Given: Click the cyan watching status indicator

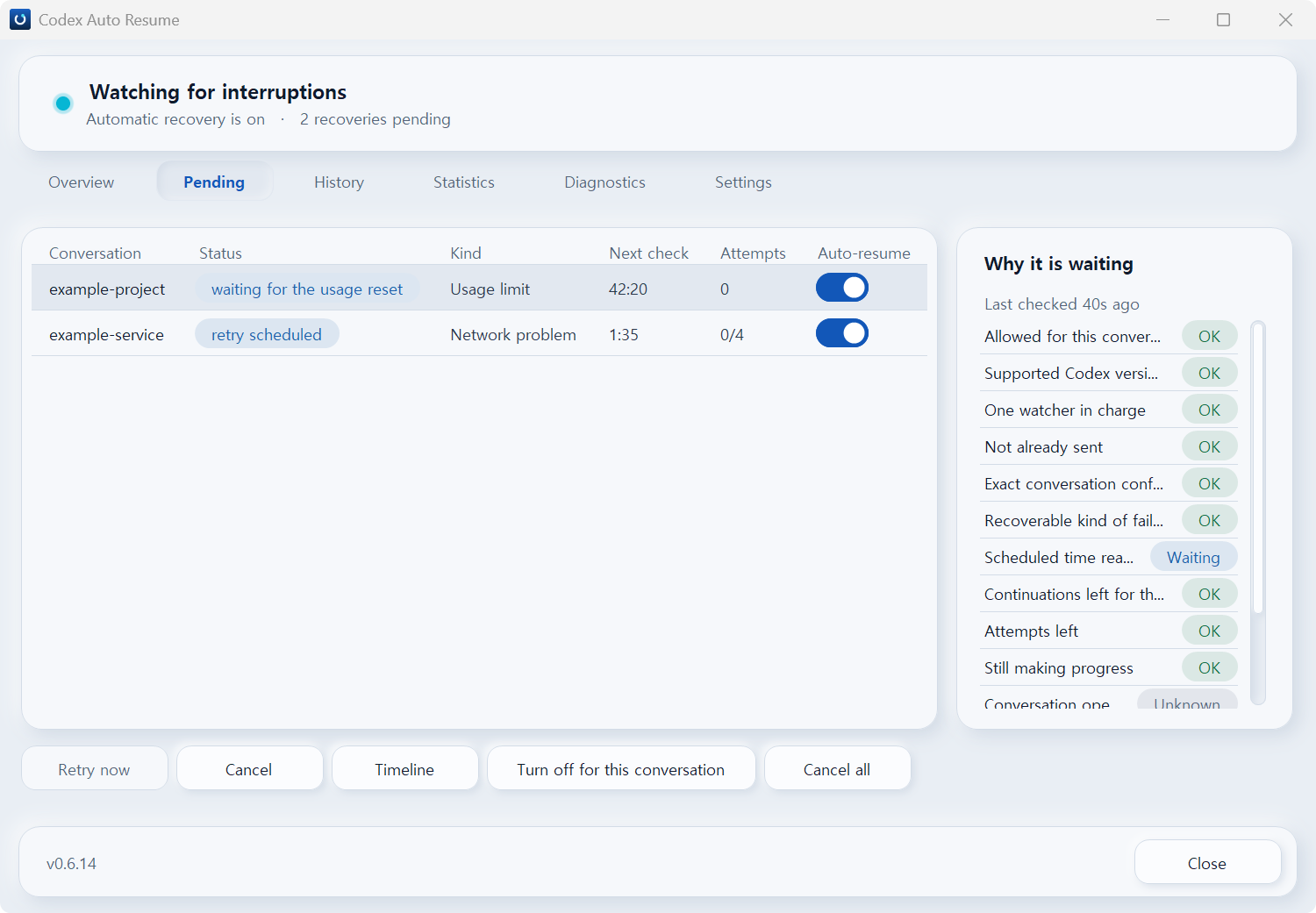Looking at the screenshot, I should tap(63, 103).
